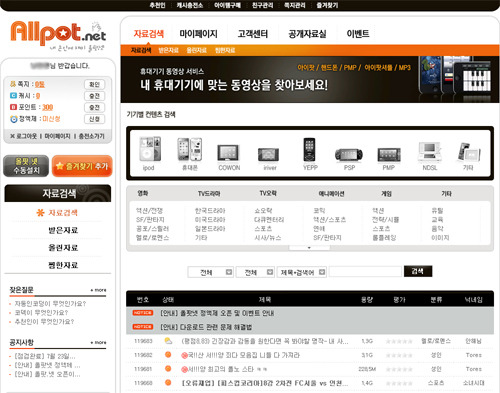Image resolution: width=500 pixels, height=393 pixels.
Task: Click the 올팟넷 수동설치 button
Action: pyautogui.click(x=26, y=166)
